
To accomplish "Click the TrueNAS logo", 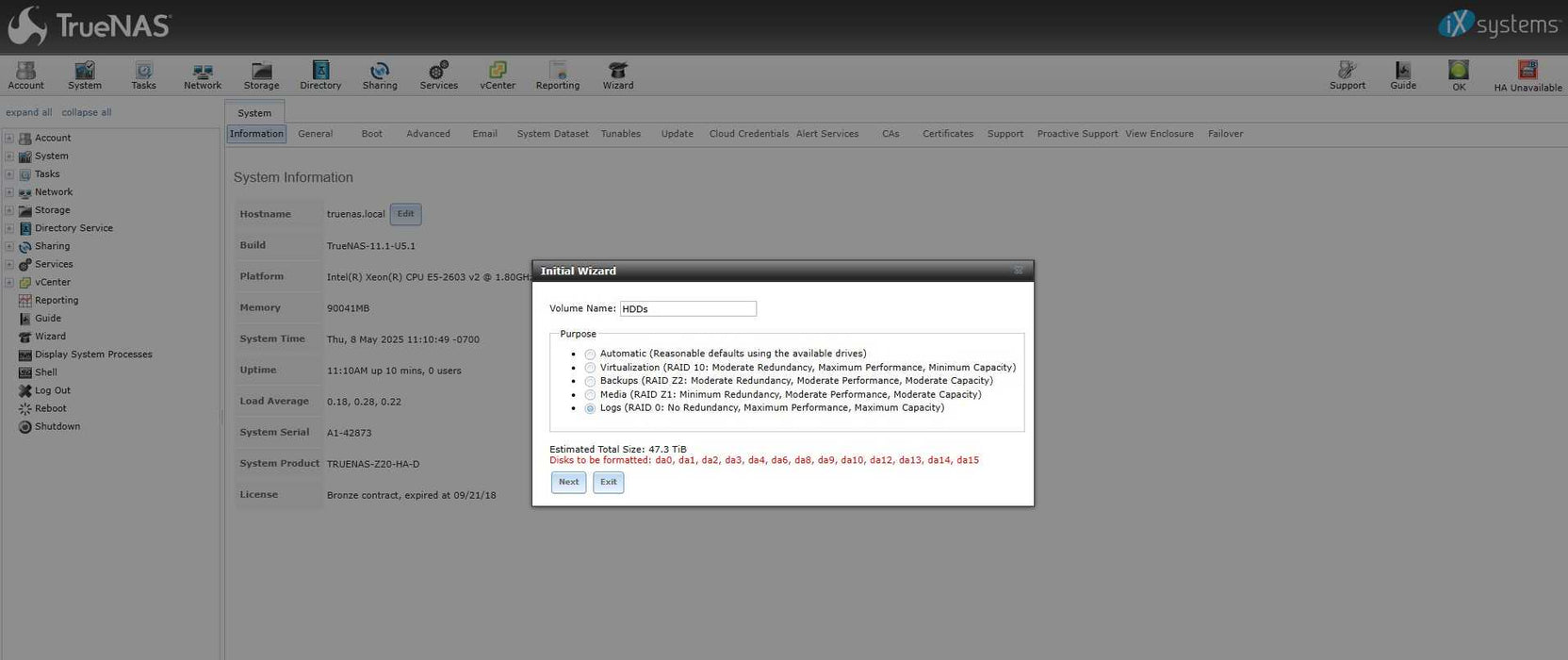I will (x=89, y=25).
